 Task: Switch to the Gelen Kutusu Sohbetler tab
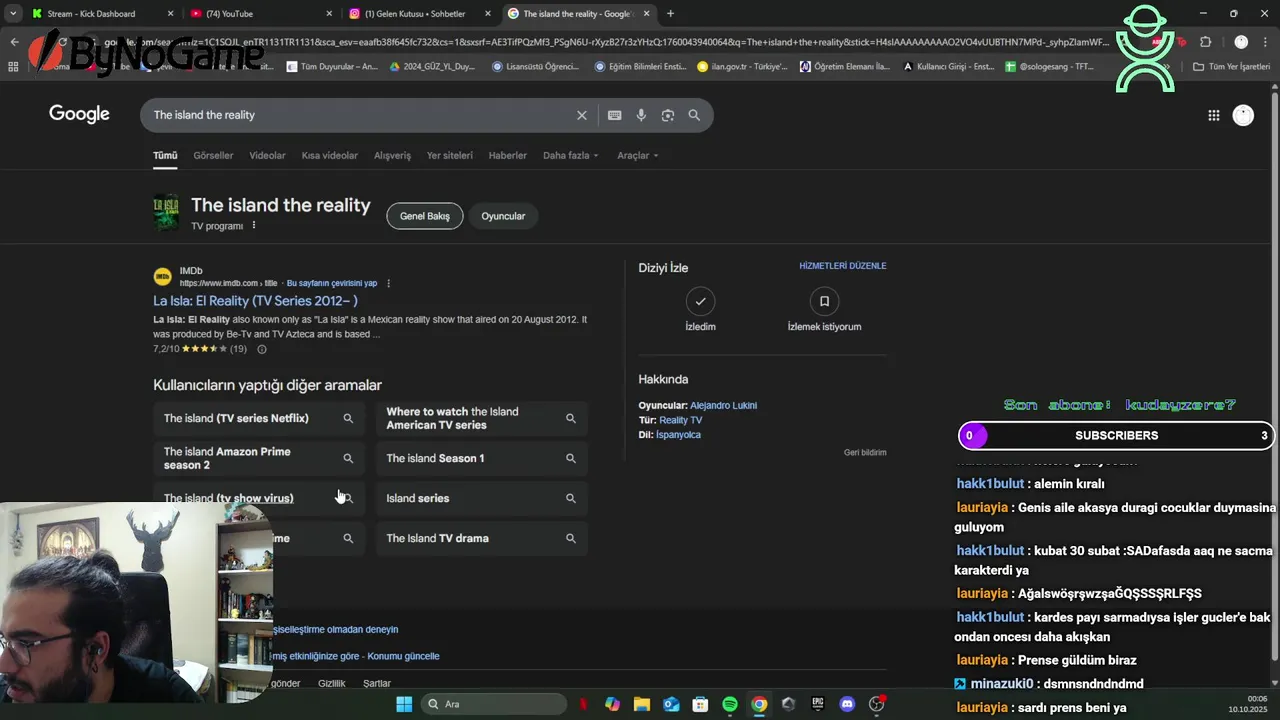(x=420, y=14)
